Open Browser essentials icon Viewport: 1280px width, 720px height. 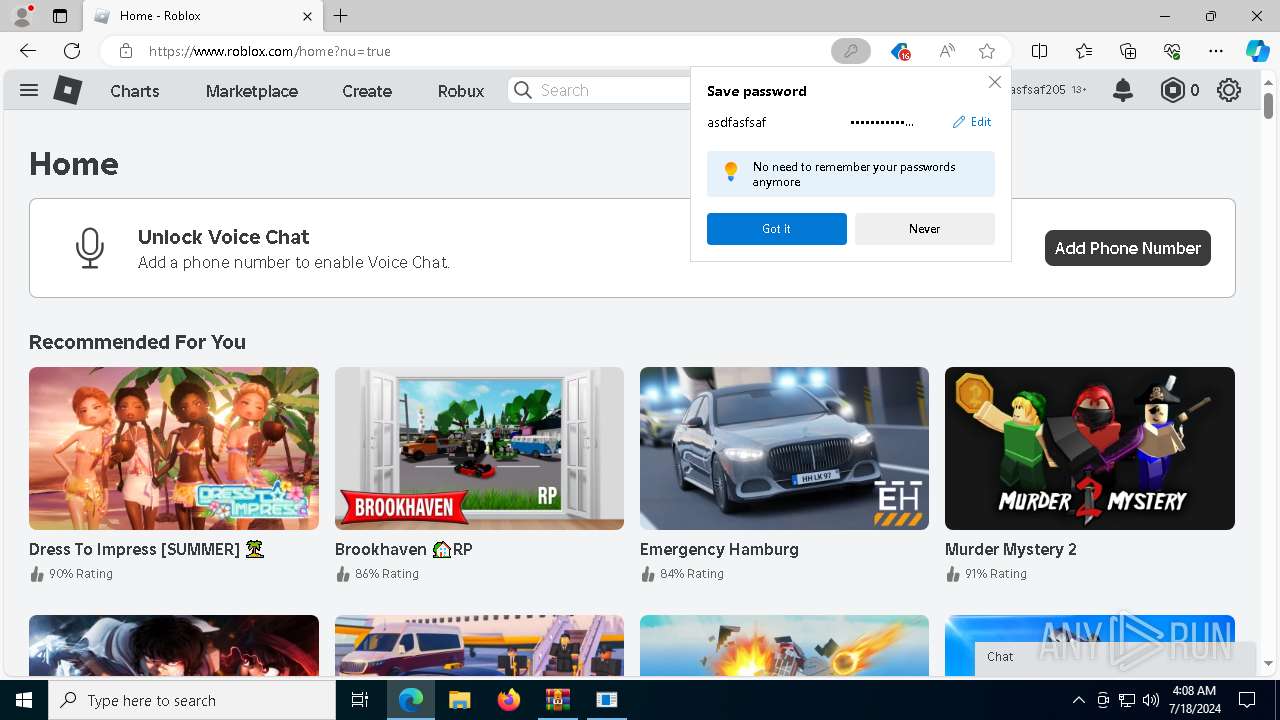tap(1172, 51)
